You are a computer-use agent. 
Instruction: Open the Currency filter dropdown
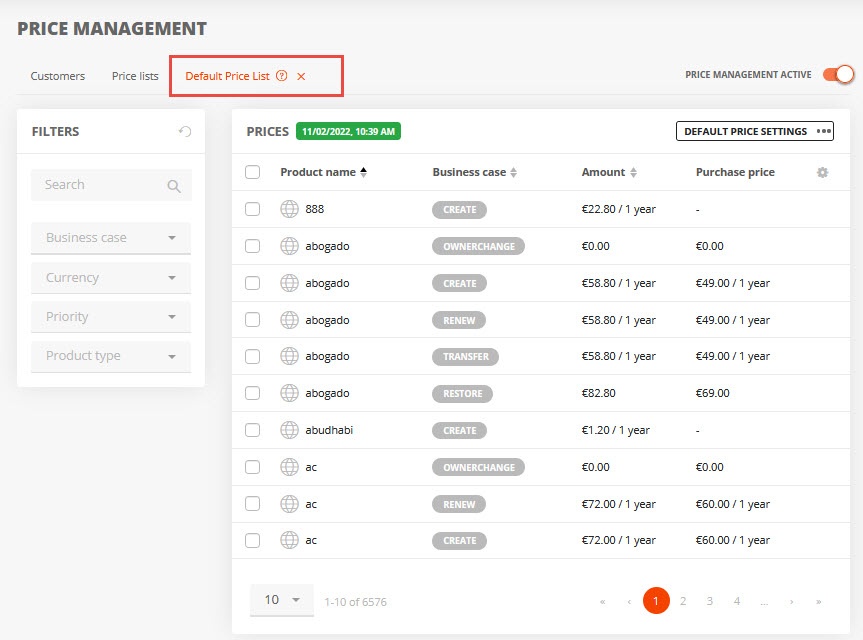[111, 278]
